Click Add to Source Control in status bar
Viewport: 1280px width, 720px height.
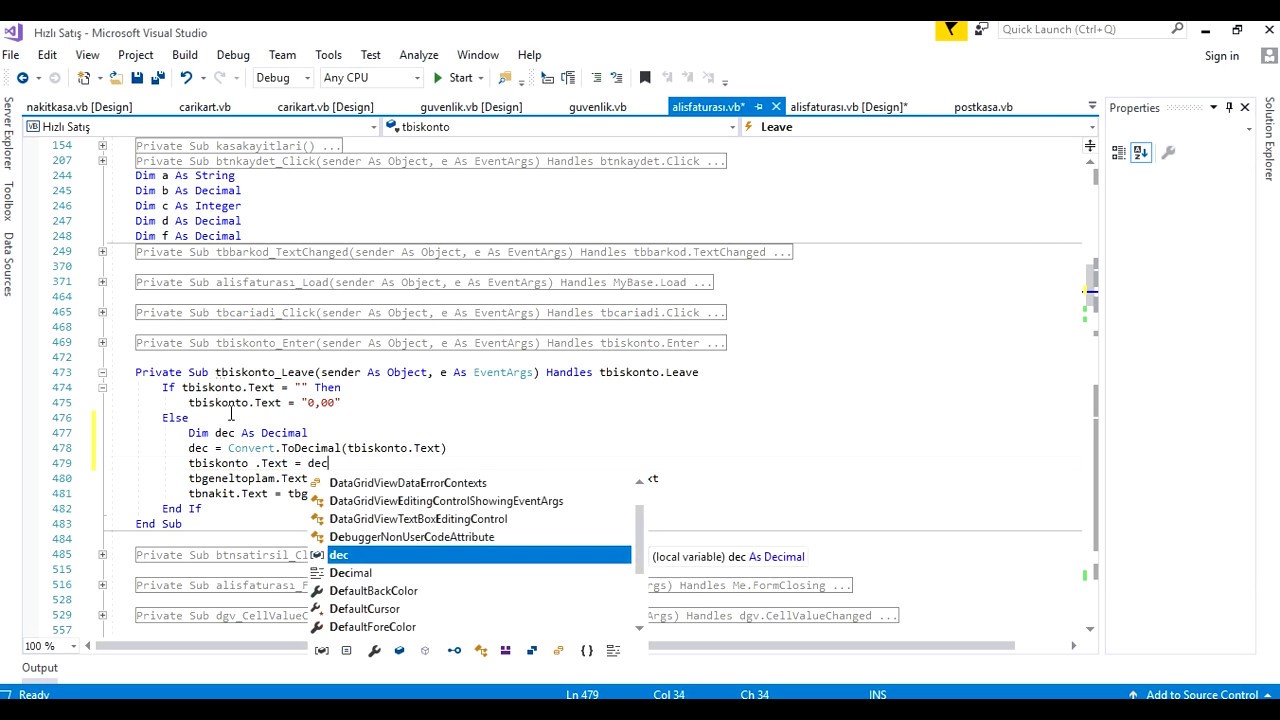click(x=1202, y=695)
